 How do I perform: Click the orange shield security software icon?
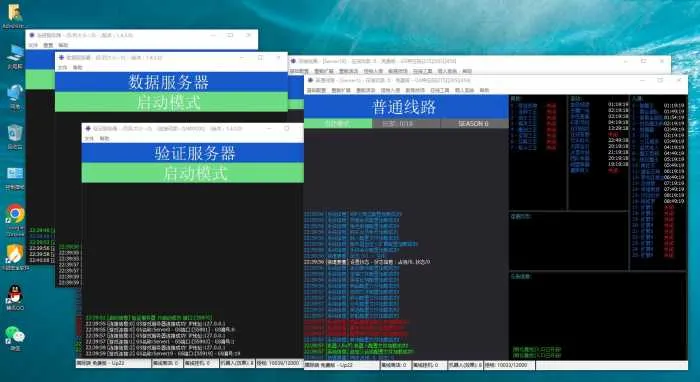[15, 254]
